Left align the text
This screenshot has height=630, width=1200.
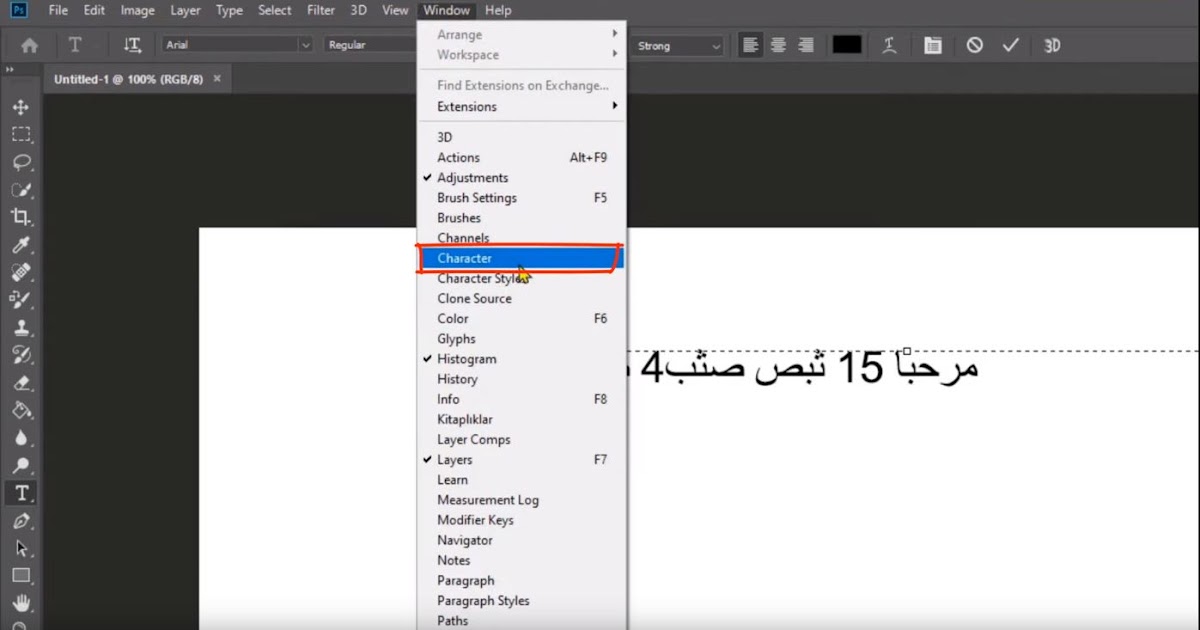(x=750, y=45)
